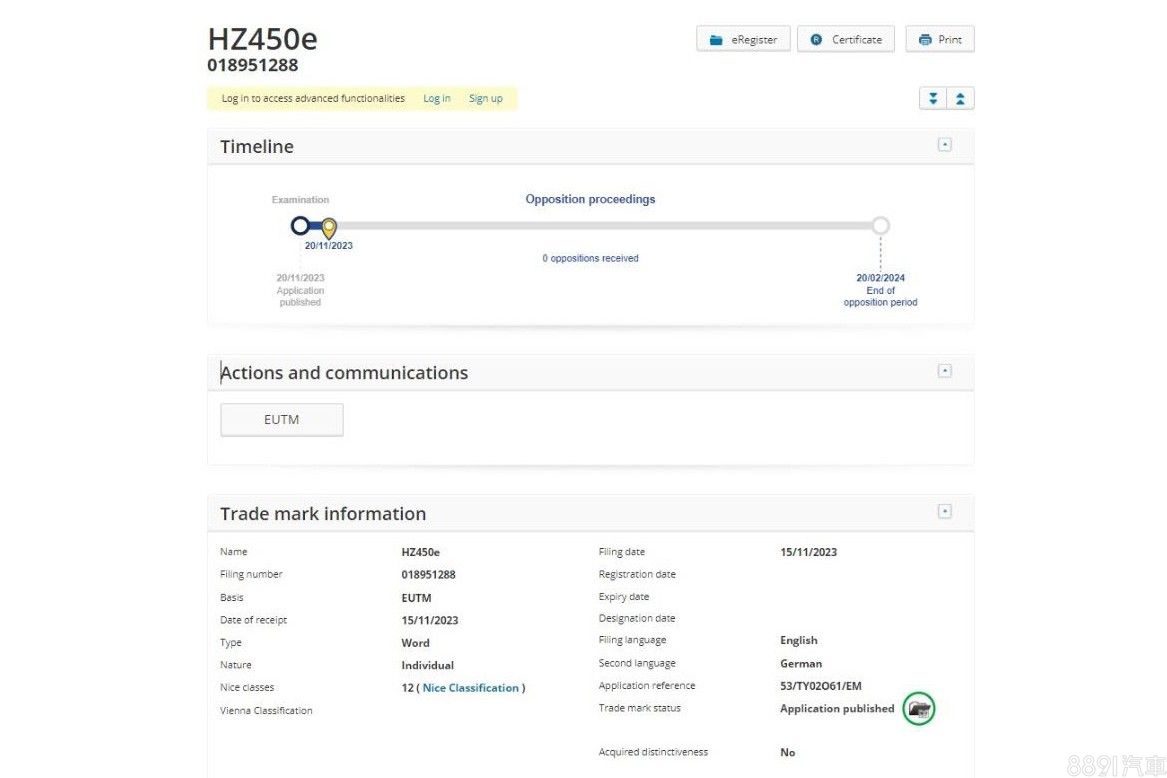This screenshot has width=1167, height=778.
Task: Click the end of opposition period circle
Action: (x=880, y=226)
